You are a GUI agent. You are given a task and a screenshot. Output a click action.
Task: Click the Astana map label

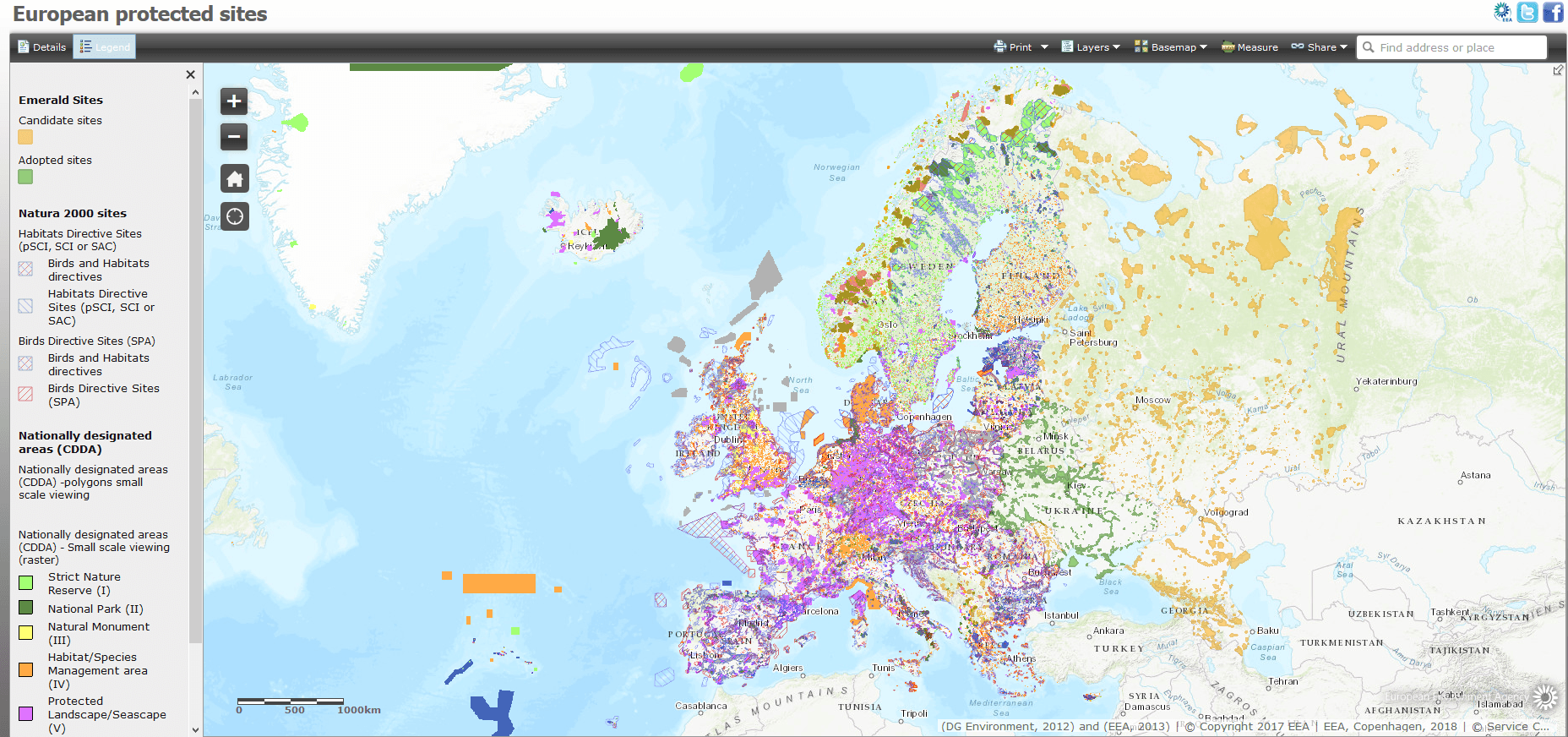pos(1476,475)
